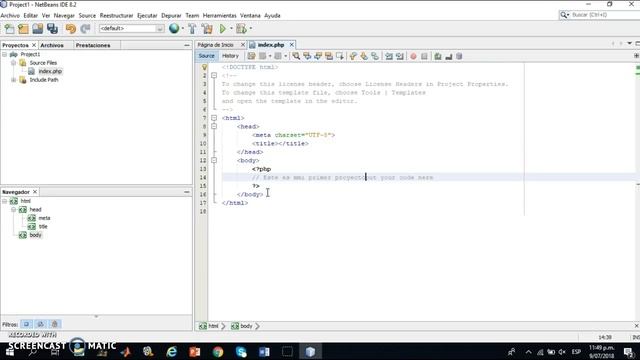Open the Debug Project dropdown arrow
Viewport: 640px width, 360px height.
point(250,28)
